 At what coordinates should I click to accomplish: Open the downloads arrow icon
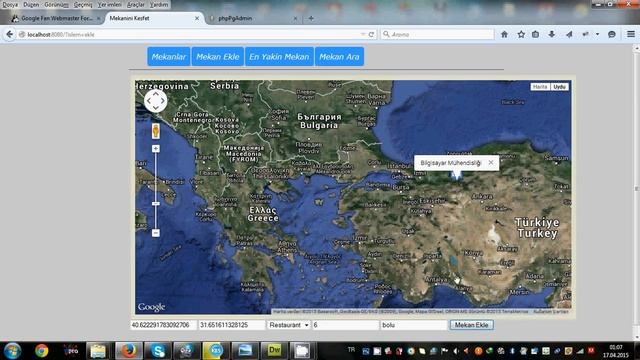(552, 34)
